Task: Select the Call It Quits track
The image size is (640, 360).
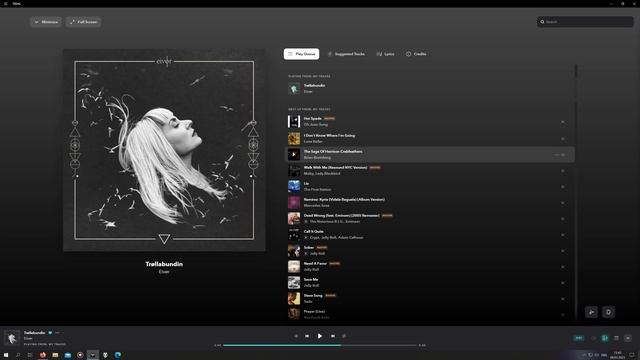Action: [x=429, y=234]
